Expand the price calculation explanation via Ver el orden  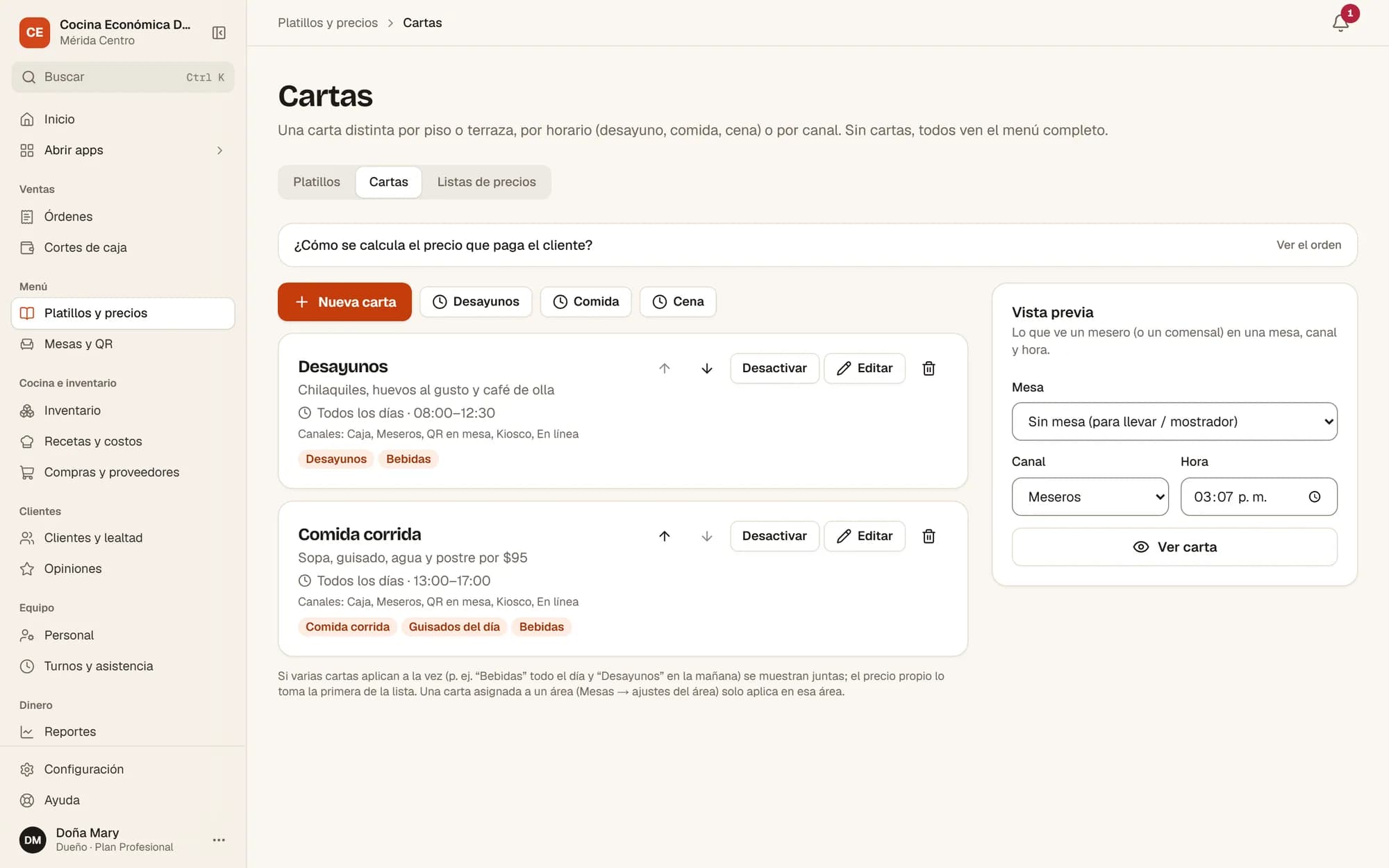(1308, 245)
